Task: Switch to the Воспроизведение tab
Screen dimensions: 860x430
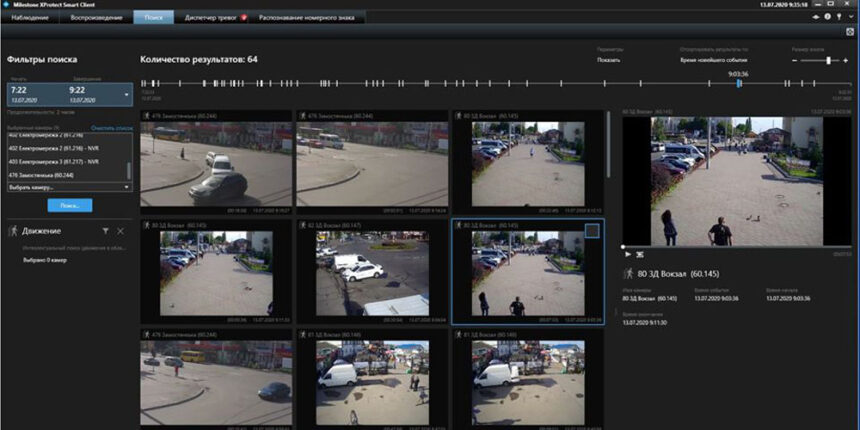Action: click(x=97, y=18)
